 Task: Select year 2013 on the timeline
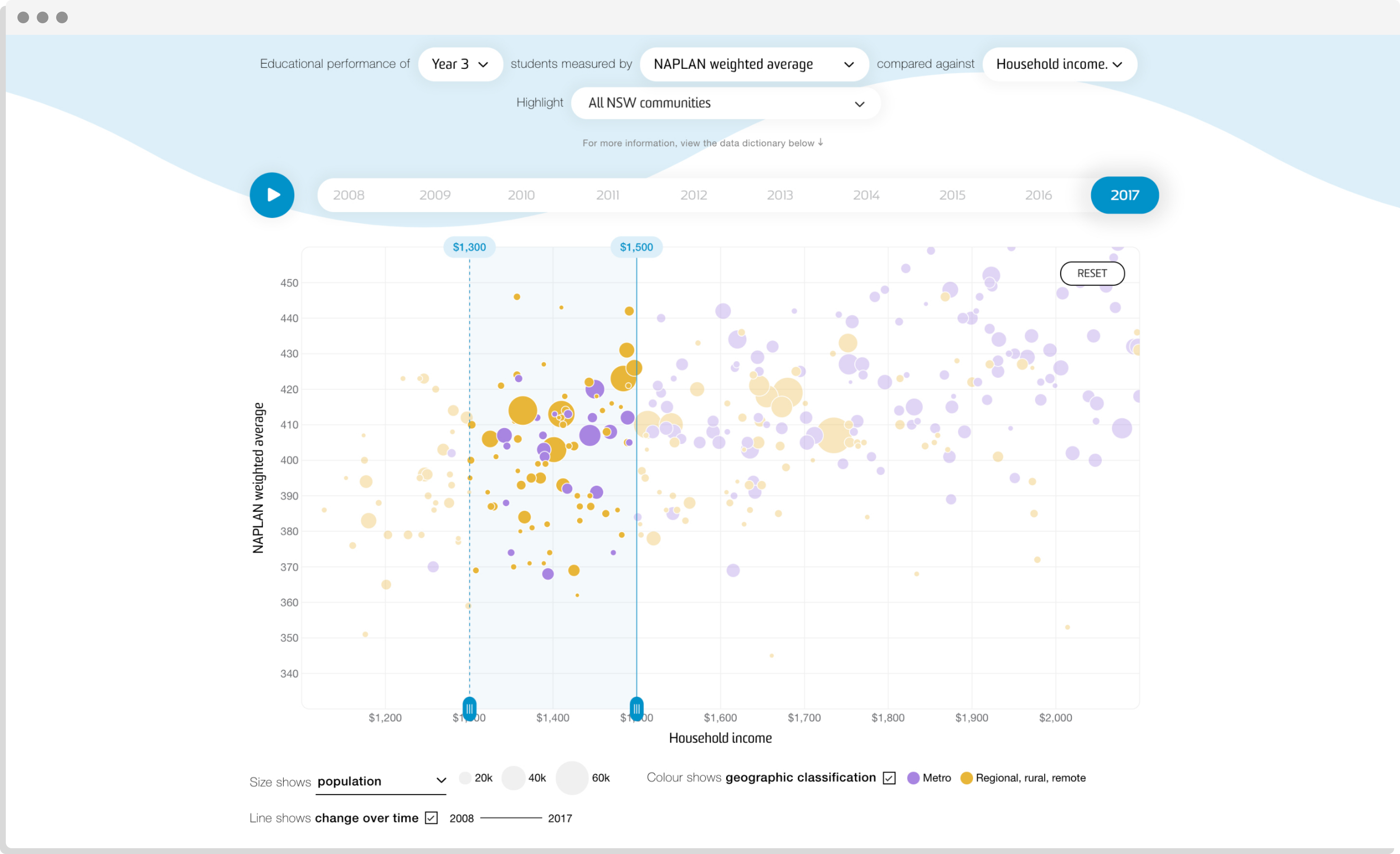(x=779, y=195)
